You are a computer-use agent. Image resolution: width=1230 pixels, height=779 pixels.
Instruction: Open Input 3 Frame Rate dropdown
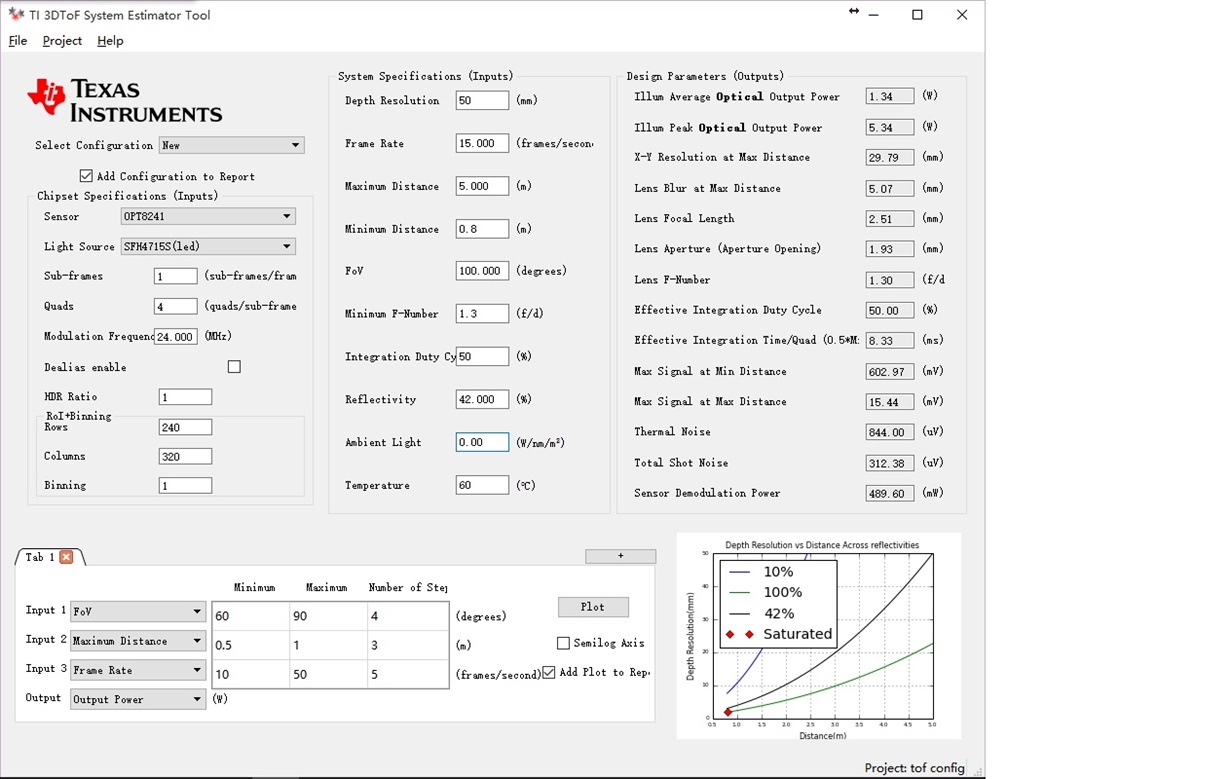[x=138, y=670]
